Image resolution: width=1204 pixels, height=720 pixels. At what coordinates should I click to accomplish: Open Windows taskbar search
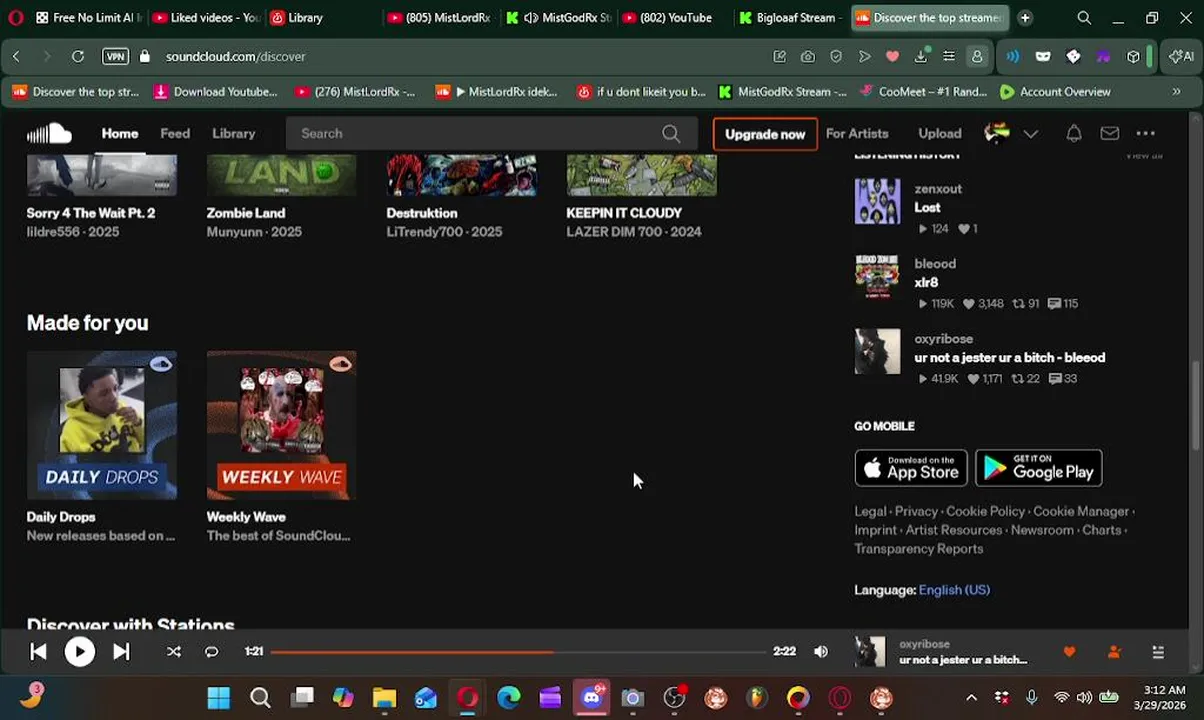(x=260, y=698)
